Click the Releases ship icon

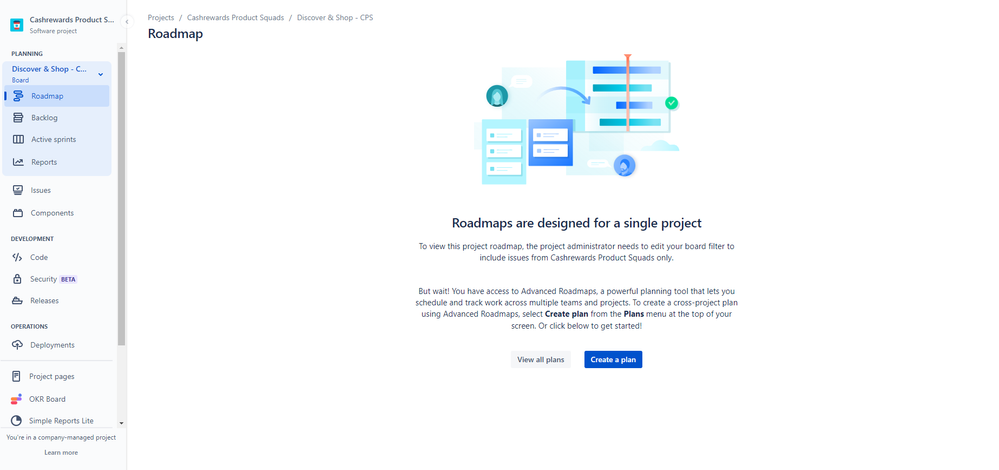(x=17, y=301)
